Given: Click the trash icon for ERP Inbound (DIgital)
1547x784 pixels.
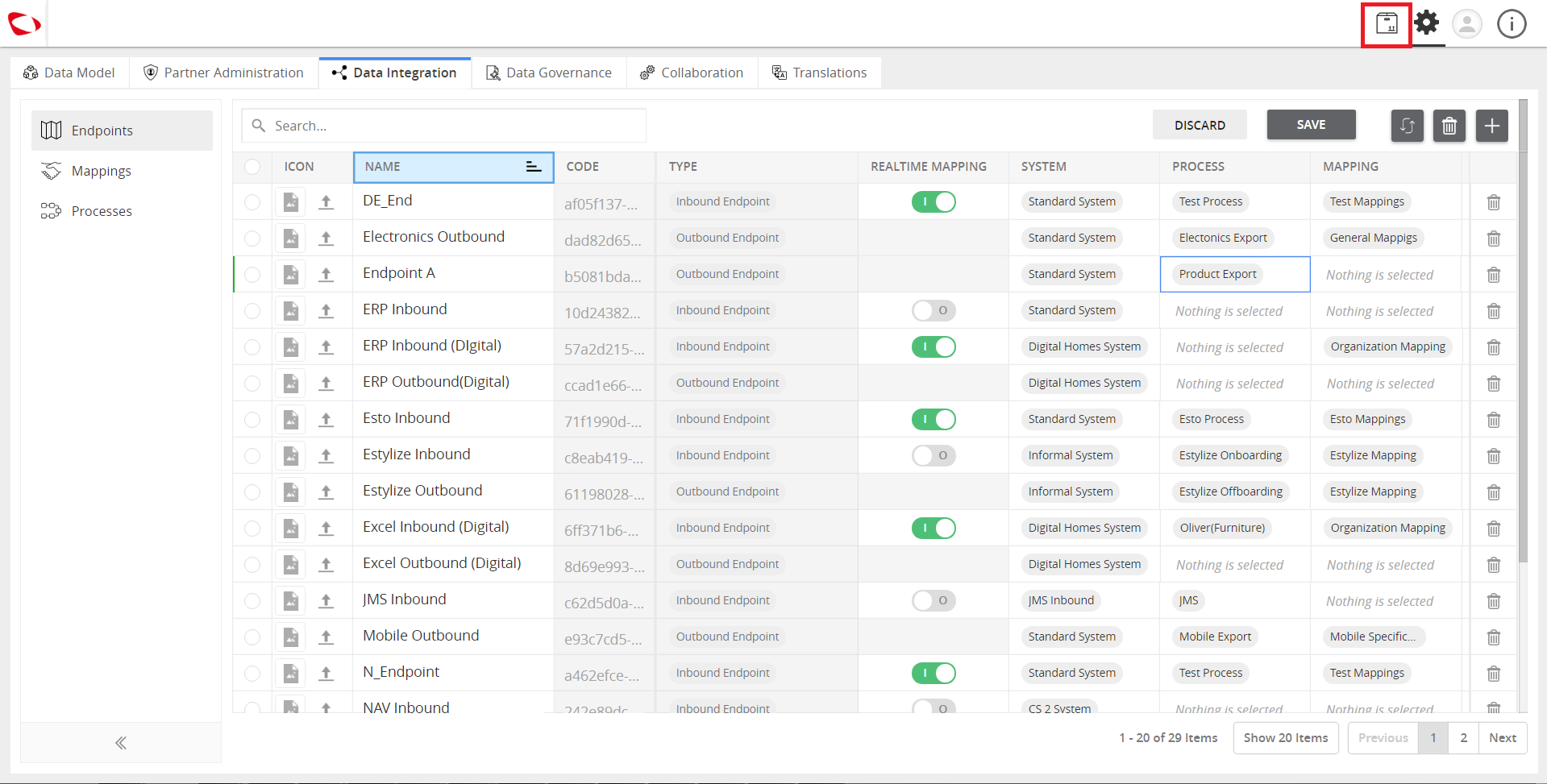Looking at the screenshot, I should [1493, 347].
